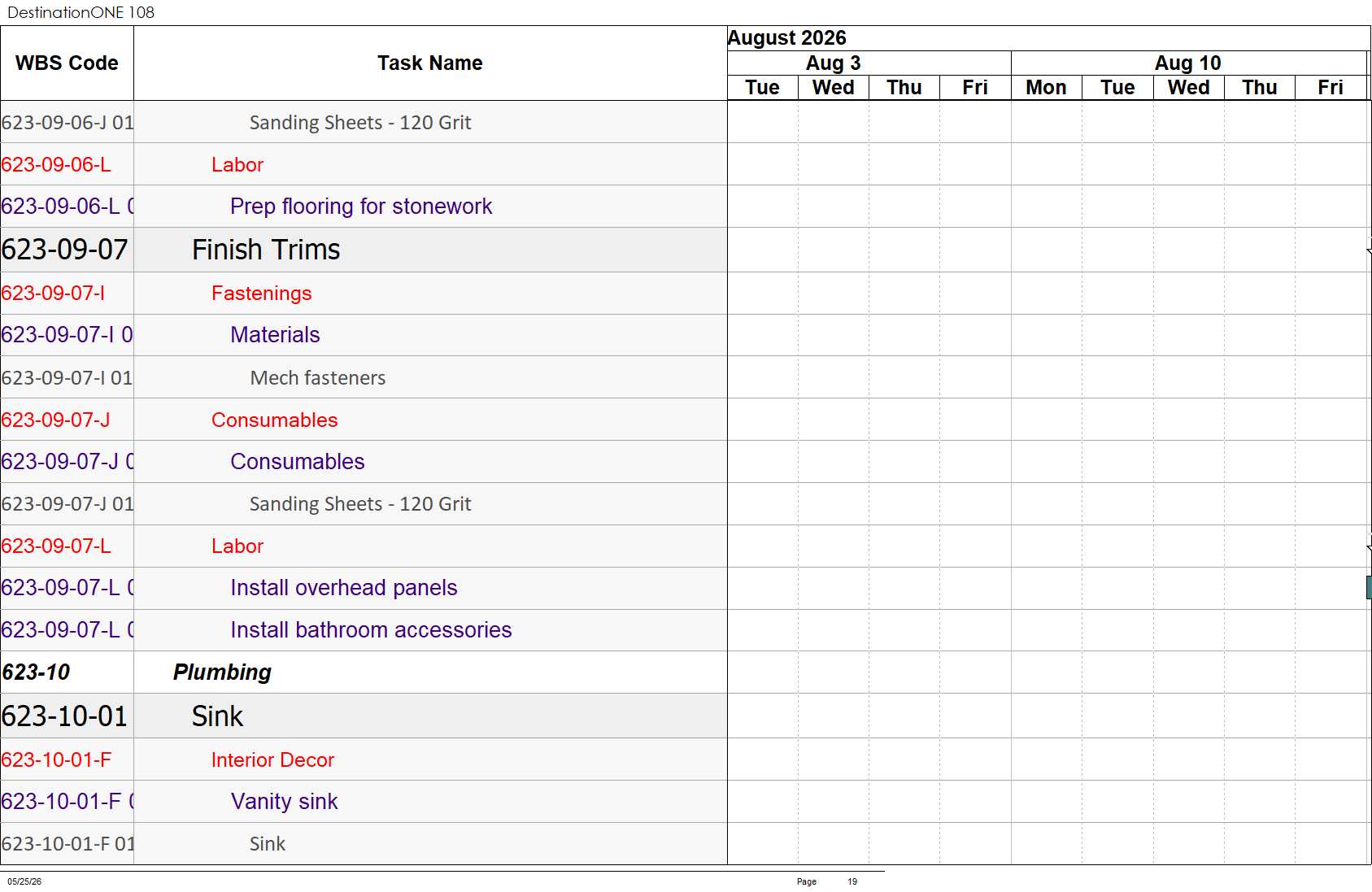This screenshot has height=892, width=1372.
Task: Click the August 2026 timeline header
Action: click(x=786, y=38)
